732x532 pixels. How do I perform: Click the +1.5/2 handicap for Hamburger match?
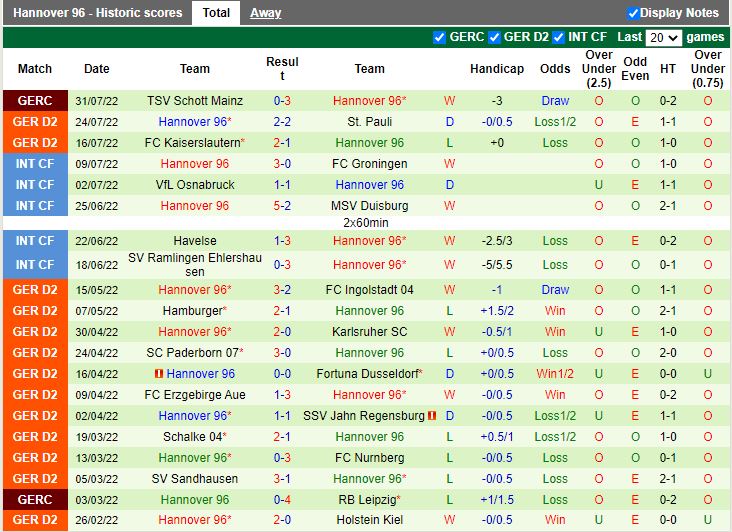click(x=497, y=311)
